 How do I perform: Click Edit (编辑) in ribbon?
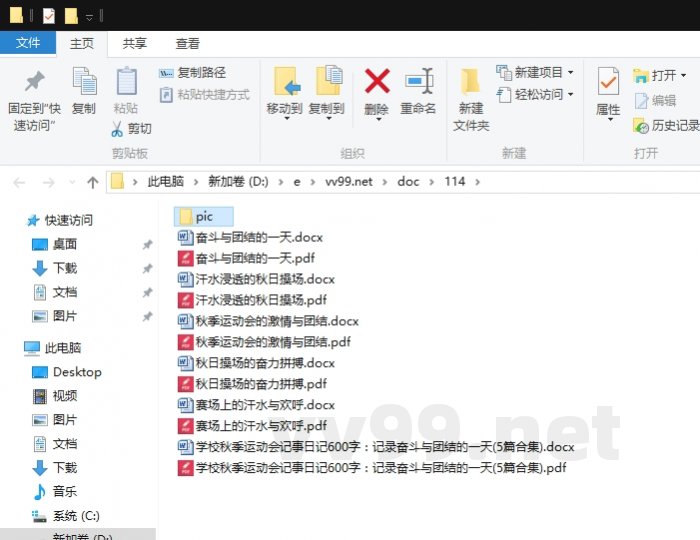(x=655, y=101)
